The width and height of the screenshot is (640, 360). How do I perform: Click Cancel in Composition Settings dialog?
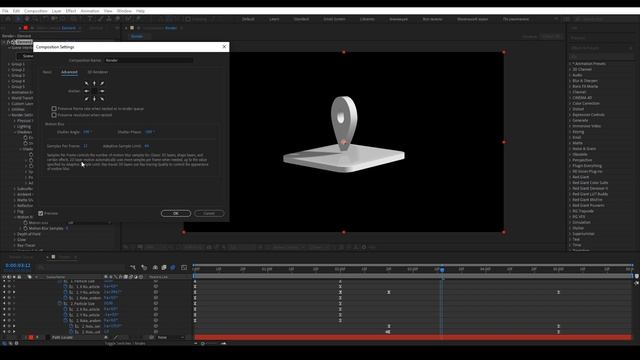coord(209,213)
